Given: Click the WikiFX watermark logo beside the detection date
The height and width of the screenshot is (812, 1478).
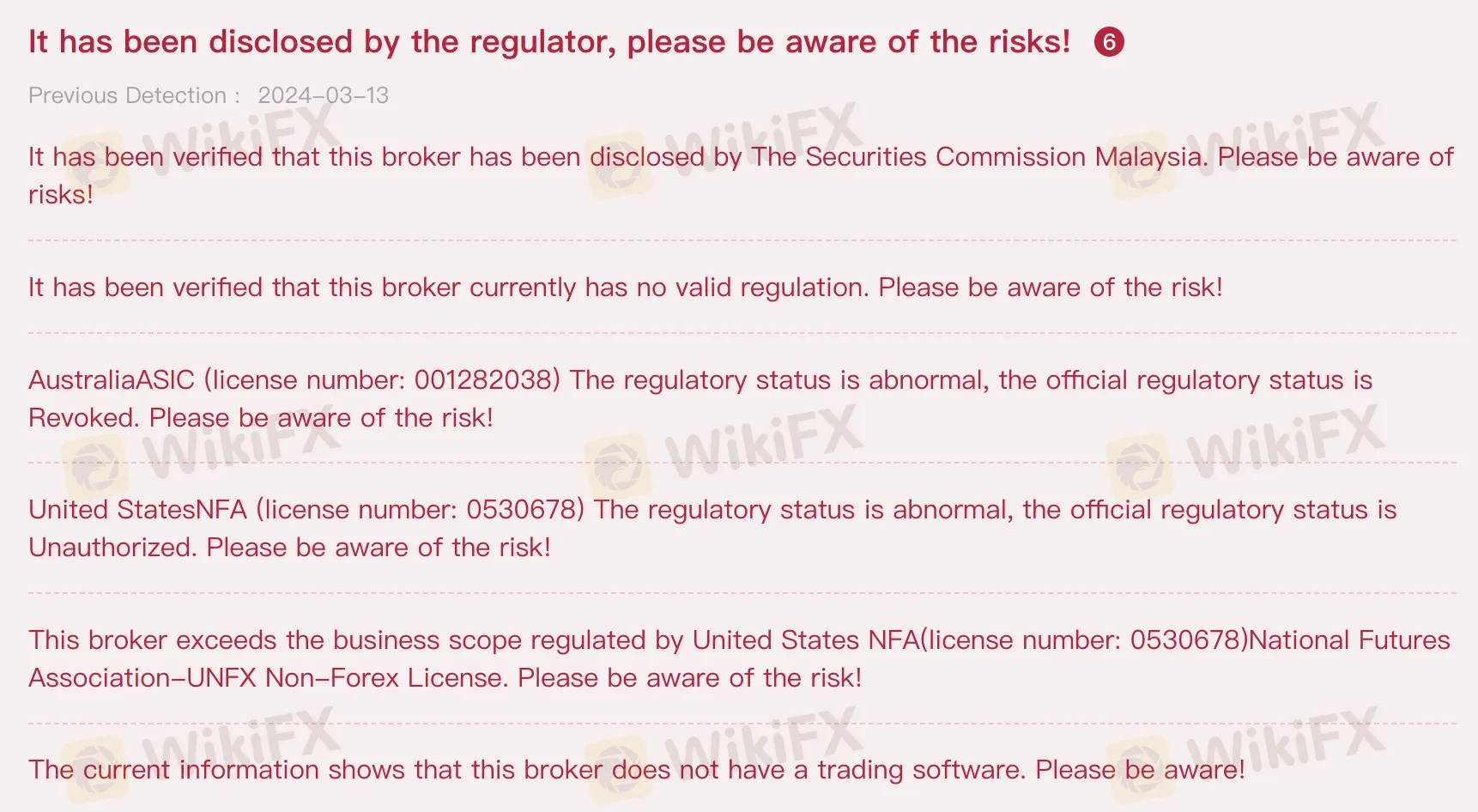Looking at the screenshot, I should coord(94,160).
